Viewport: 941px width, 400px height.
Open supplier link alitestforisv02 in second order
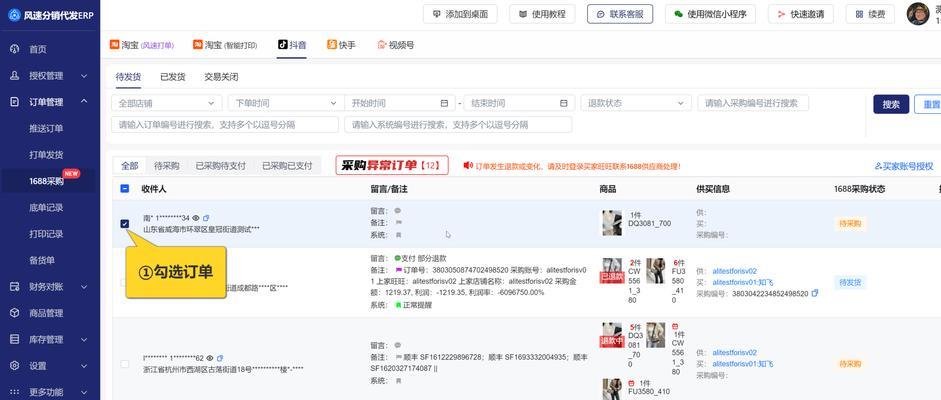click(734, 271)
